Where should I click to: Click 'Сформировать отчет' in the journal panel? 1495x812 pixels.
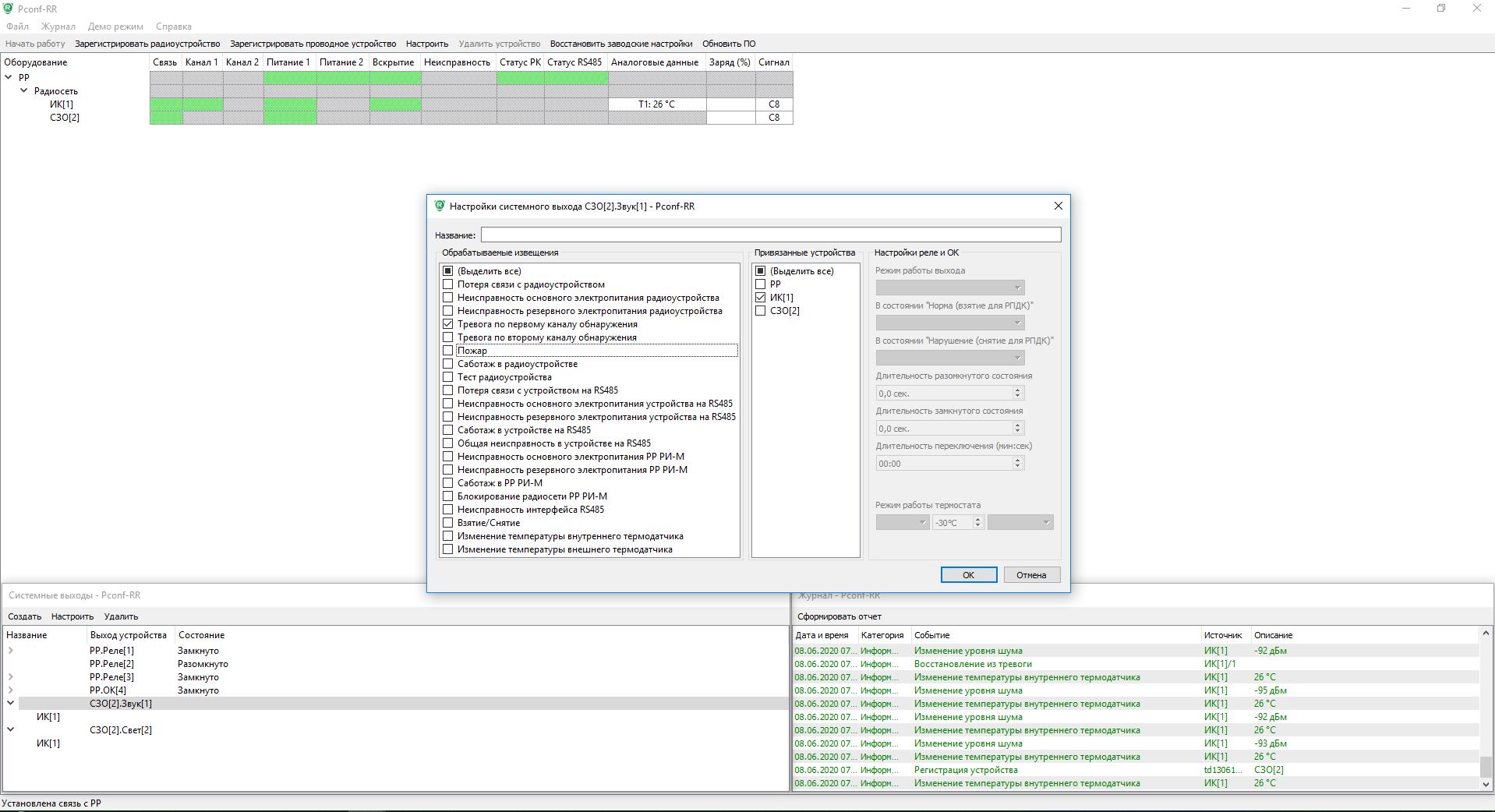point(839,616)
